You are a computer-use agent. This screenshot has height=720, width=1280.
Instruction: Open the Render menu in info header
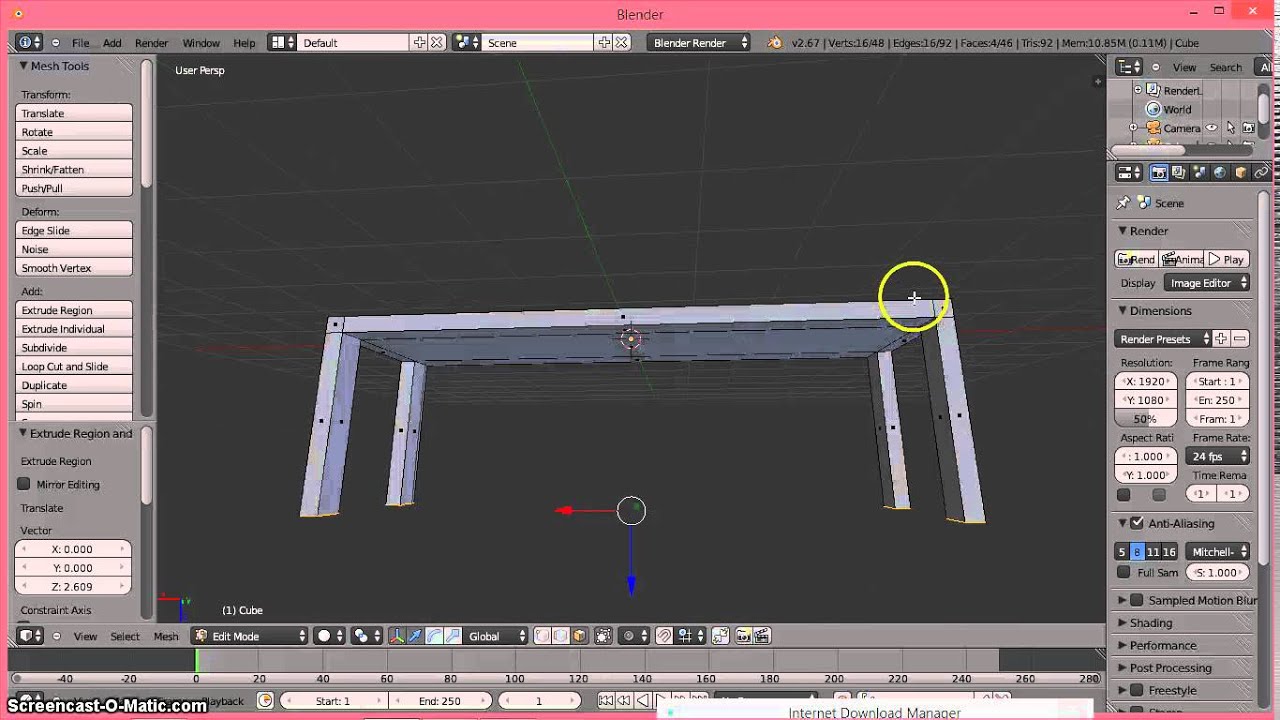point(152,43)
